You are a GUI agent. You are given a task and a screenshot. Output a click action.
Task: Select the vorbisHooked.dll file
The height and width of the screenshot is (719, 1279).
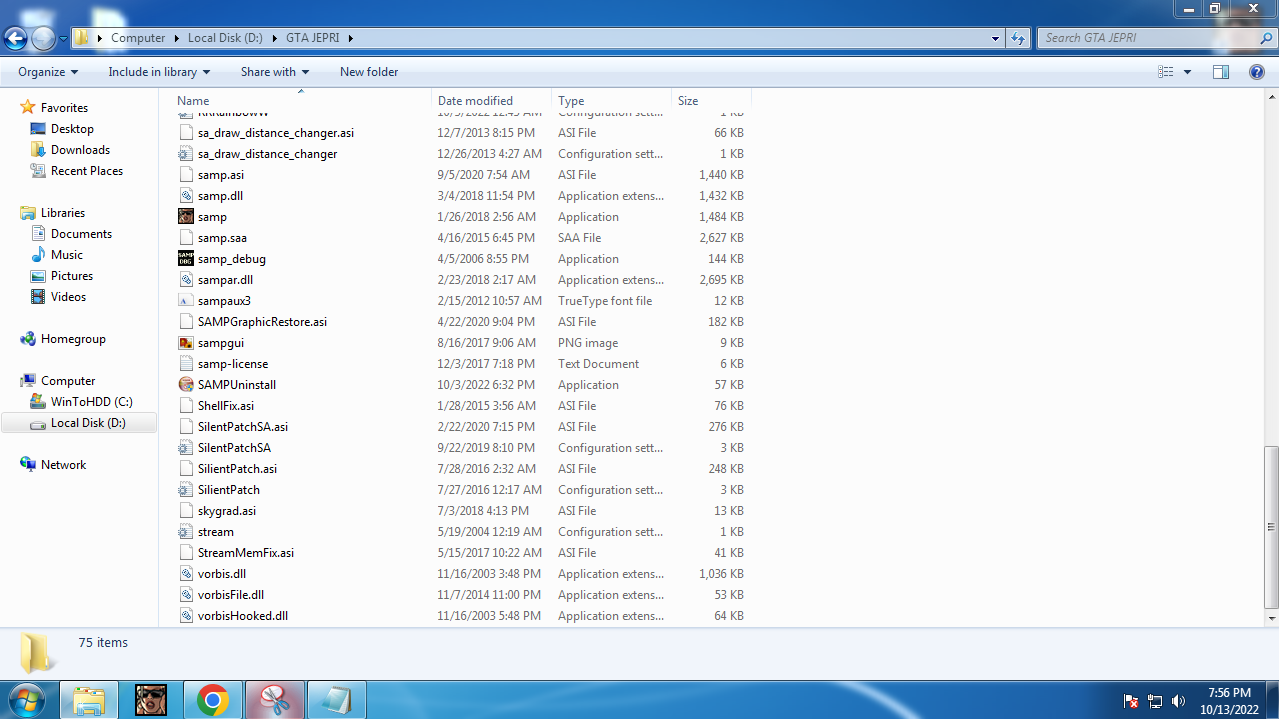click(243, 616)
